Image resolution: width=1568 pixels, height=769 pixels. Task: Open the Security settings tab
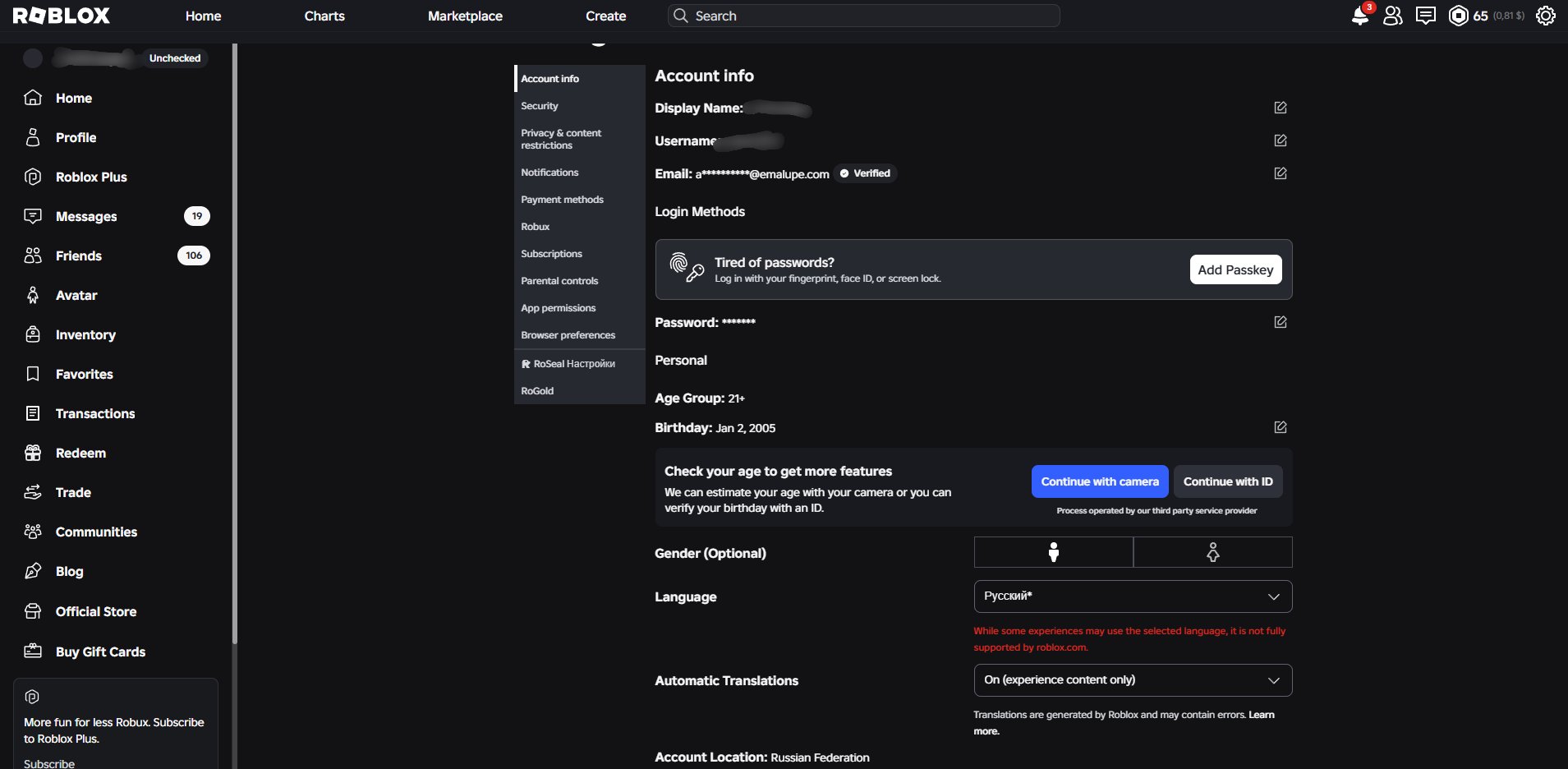[x=580, y=106]
